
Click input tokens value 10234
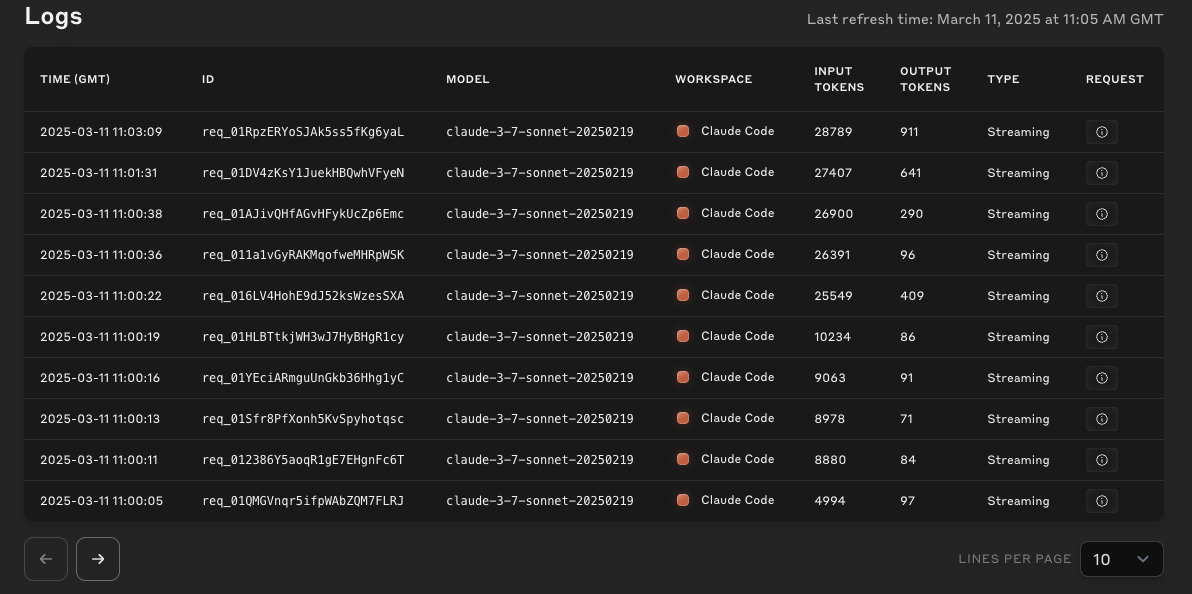point(832,337)
